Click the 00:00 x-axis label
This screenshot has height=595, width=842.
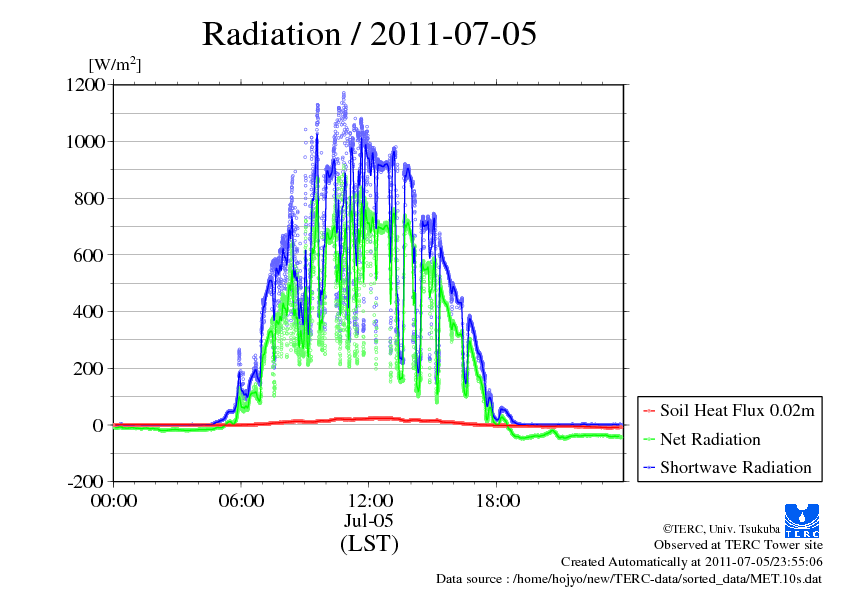point(114,501)
